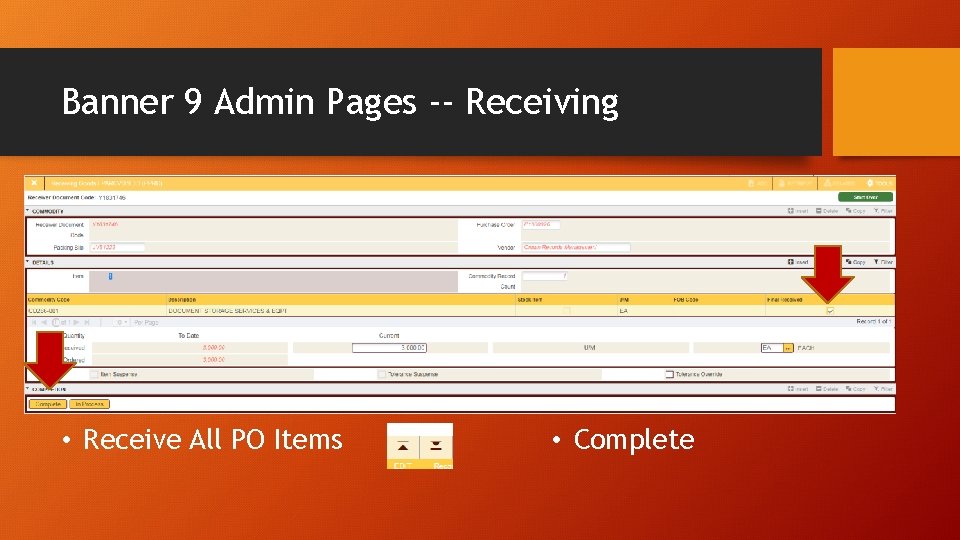Image resolution: width=960 pixels, height=540 pixels.
Task: Open the Related menu in header bar
Action: point(839,183)
